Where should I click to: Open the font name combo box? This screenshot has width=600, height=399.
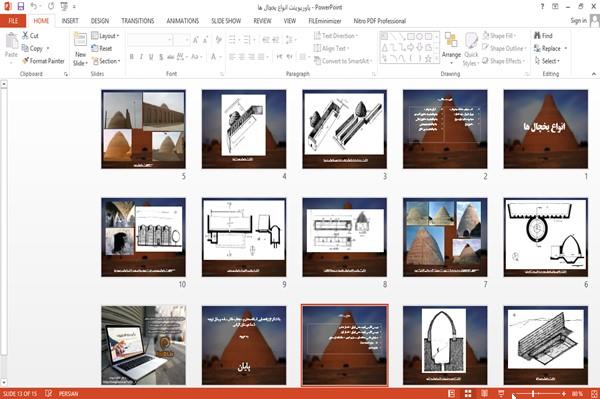(x=149, y=40)
